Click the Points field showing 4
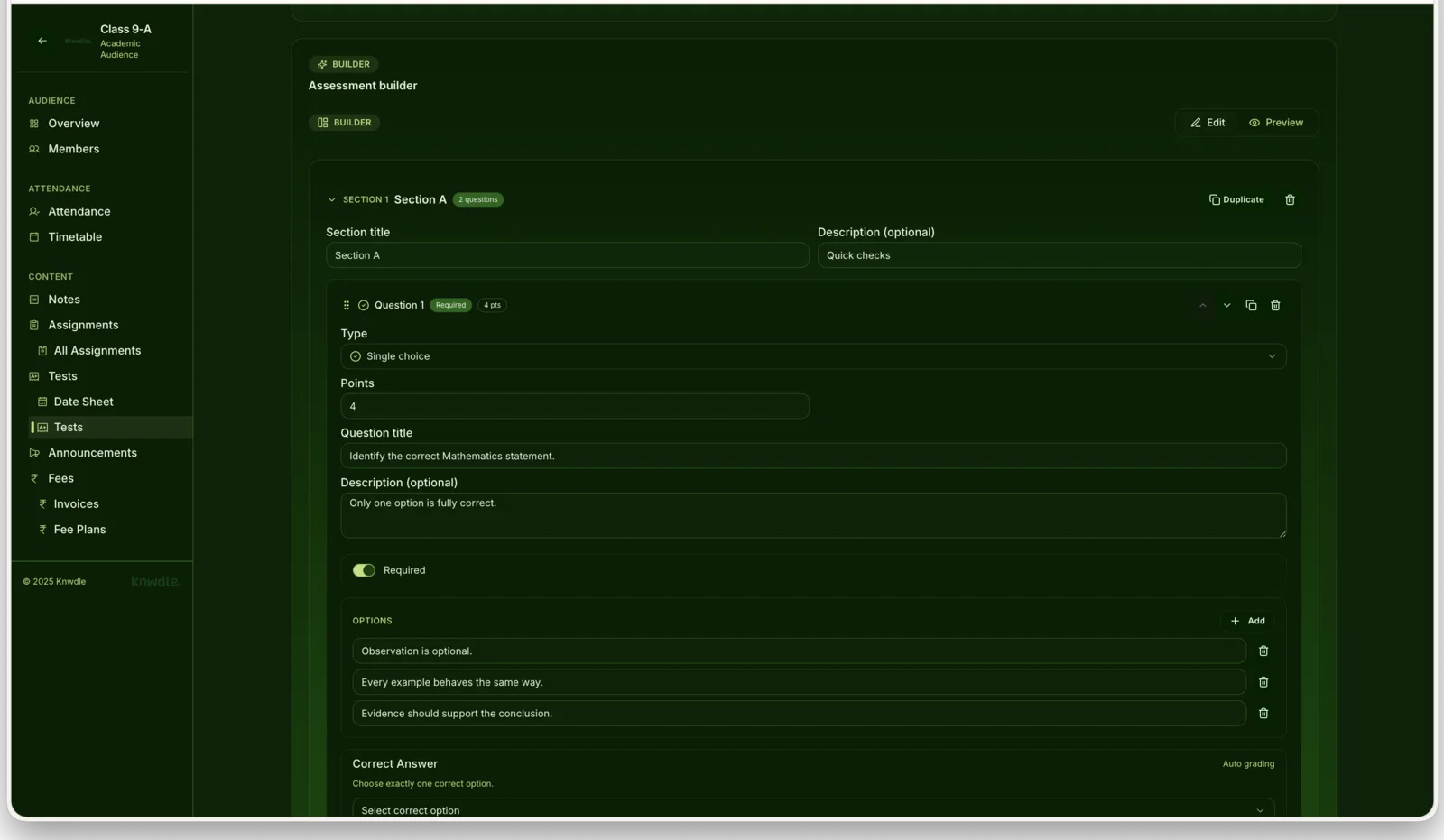The width and height of the screenshot is (1444, 840). click(575, 406)
